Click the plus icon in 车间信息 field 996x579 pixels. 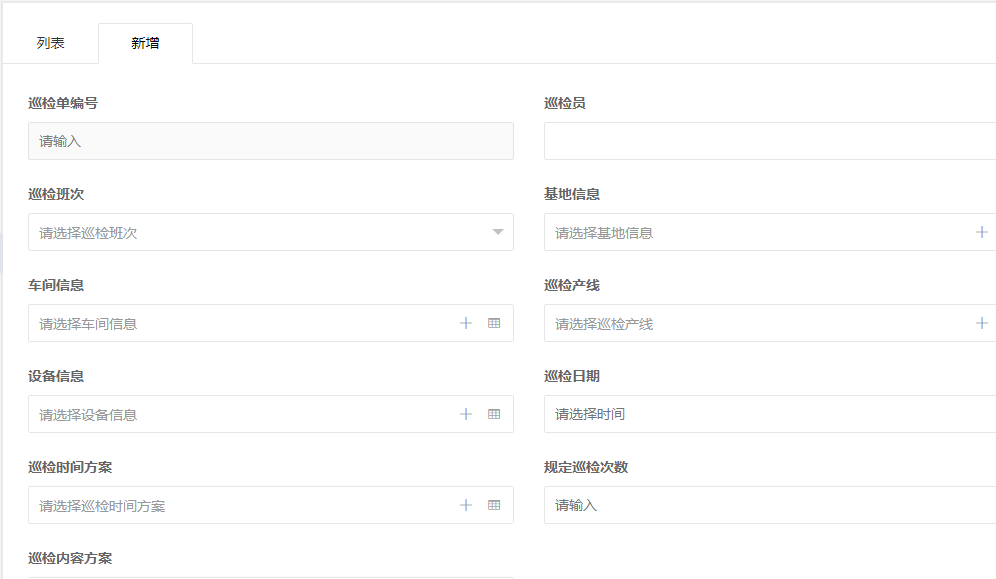coord(465,322)
